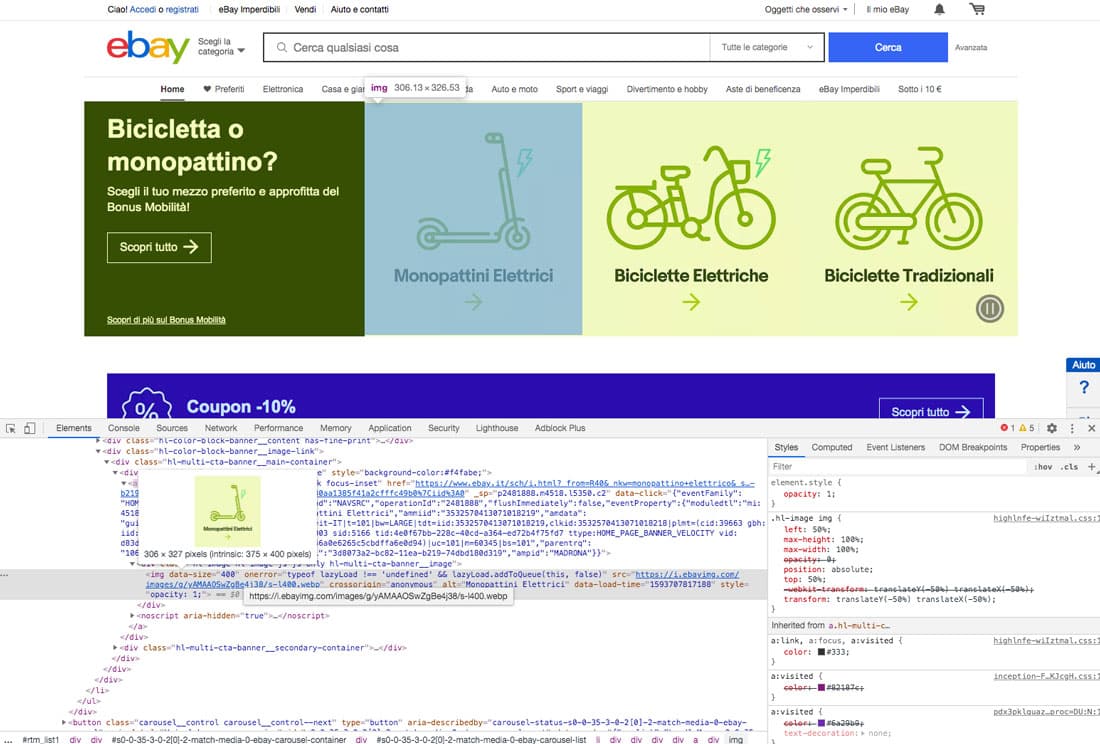This screenshot has width=1100, height=744.
Task: Click the red error count indicator
Action: tap(1008, 428)
